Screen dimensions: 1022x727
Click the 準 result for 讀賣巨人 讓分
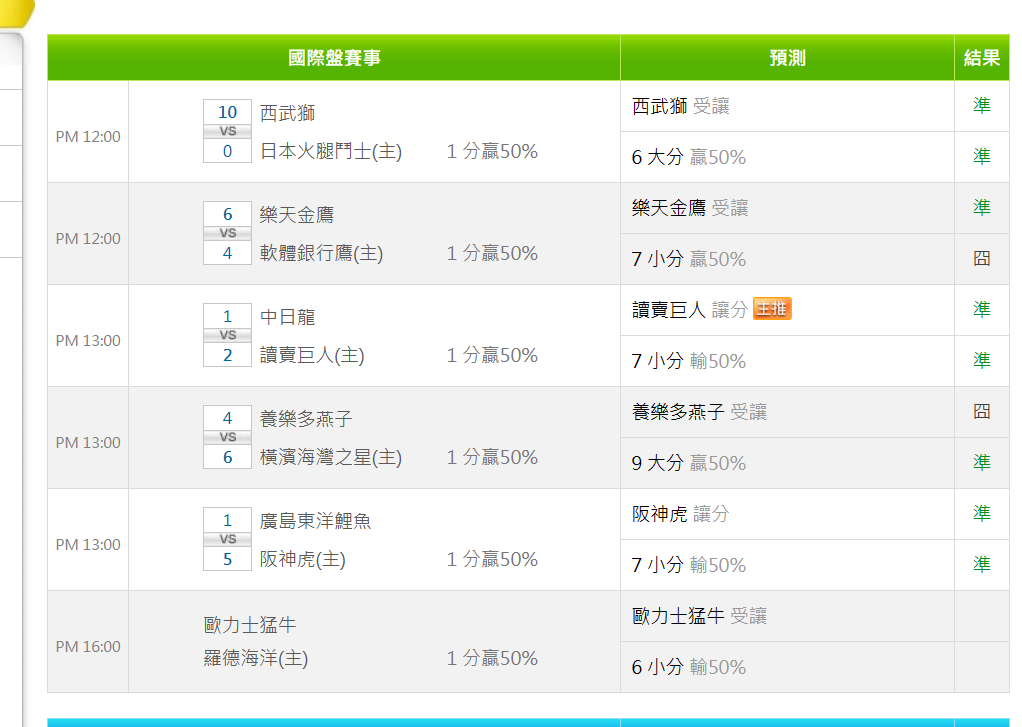pyautogui.click(x=982, y=309)
